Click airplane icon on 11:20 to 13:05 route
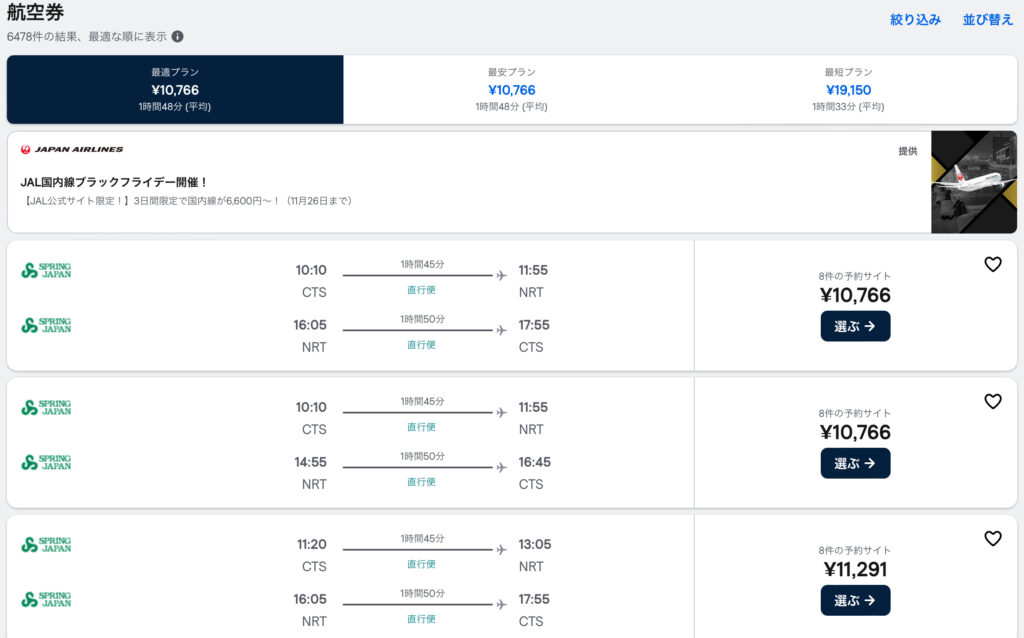This screenshot has height=638, width=1024. pos(501,549)
